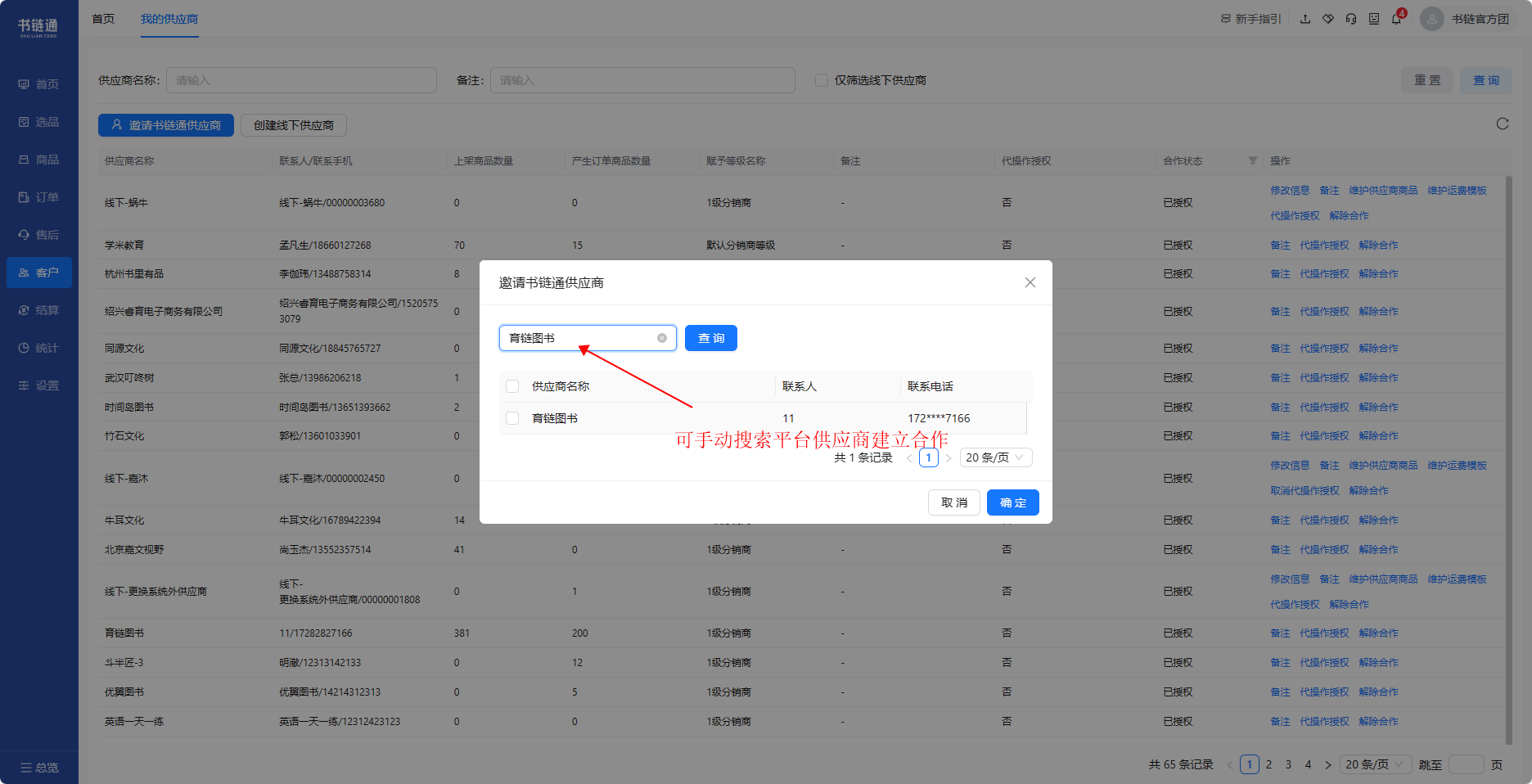Click the 创建线下供应商 button
The width and height of the screenshot is (1532, 784).
(x=294, y=125)
